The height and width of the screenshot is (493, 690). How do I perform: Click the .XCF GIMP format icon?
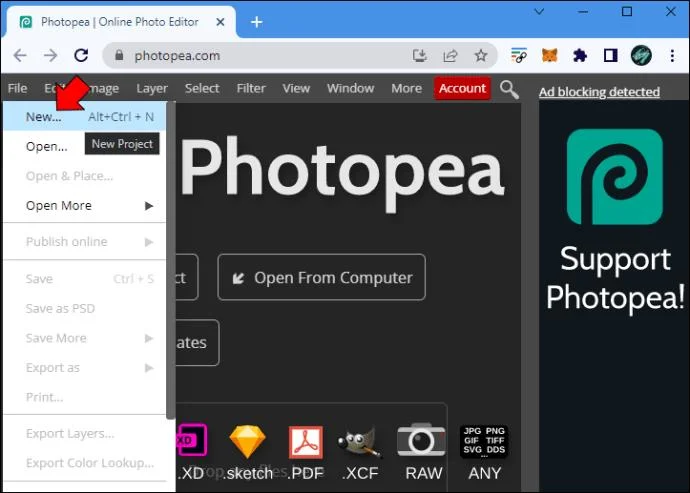360,442
